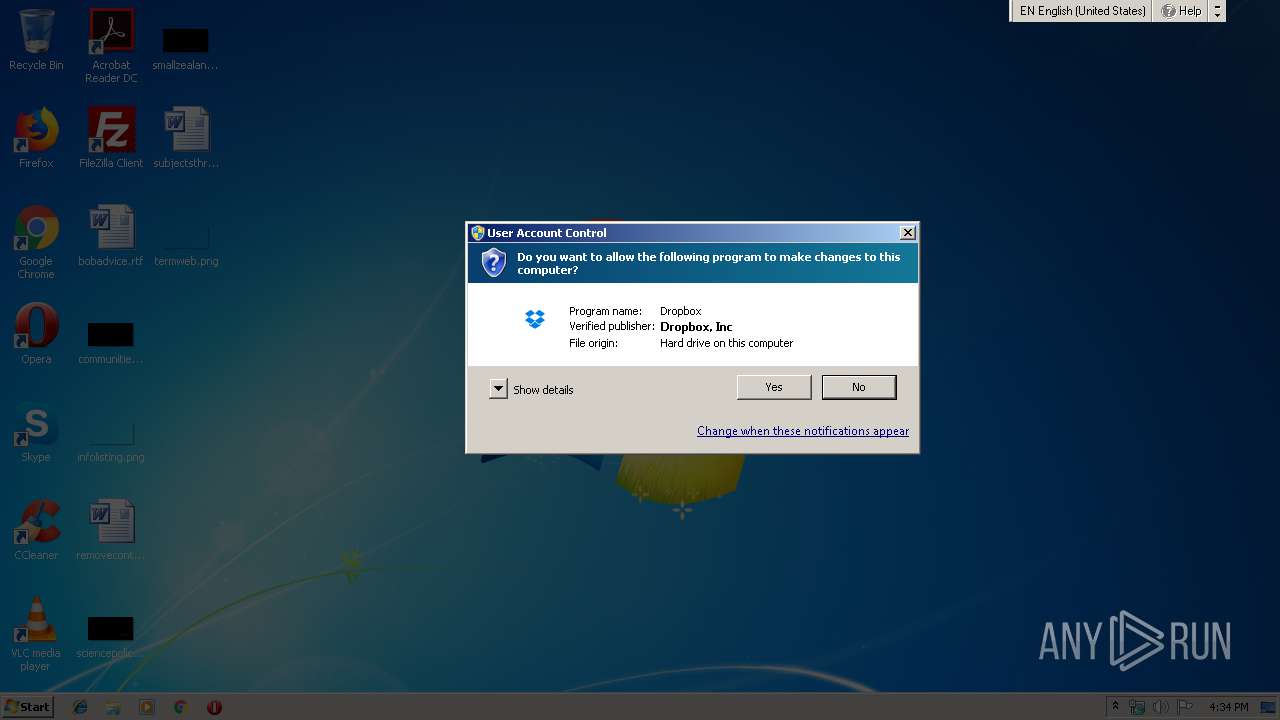Screen dimensions: 1280x720
Task: Show hidden tray icons arrow
Action: tap(1115, 707)
